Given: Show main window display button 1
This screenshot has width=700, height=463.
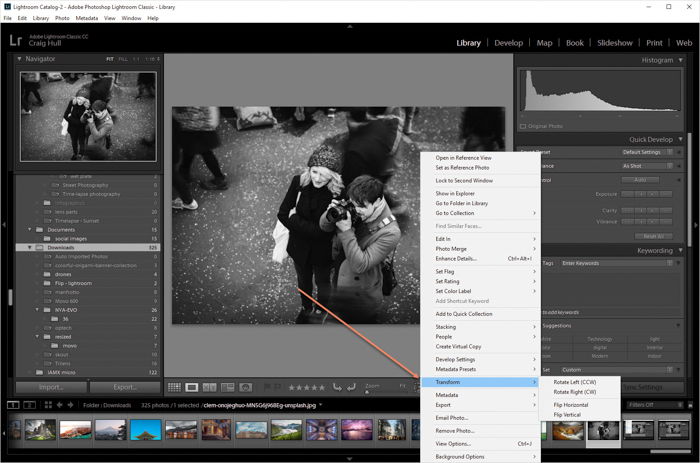Looking at the screenshot, I should (x=13, y=405).
